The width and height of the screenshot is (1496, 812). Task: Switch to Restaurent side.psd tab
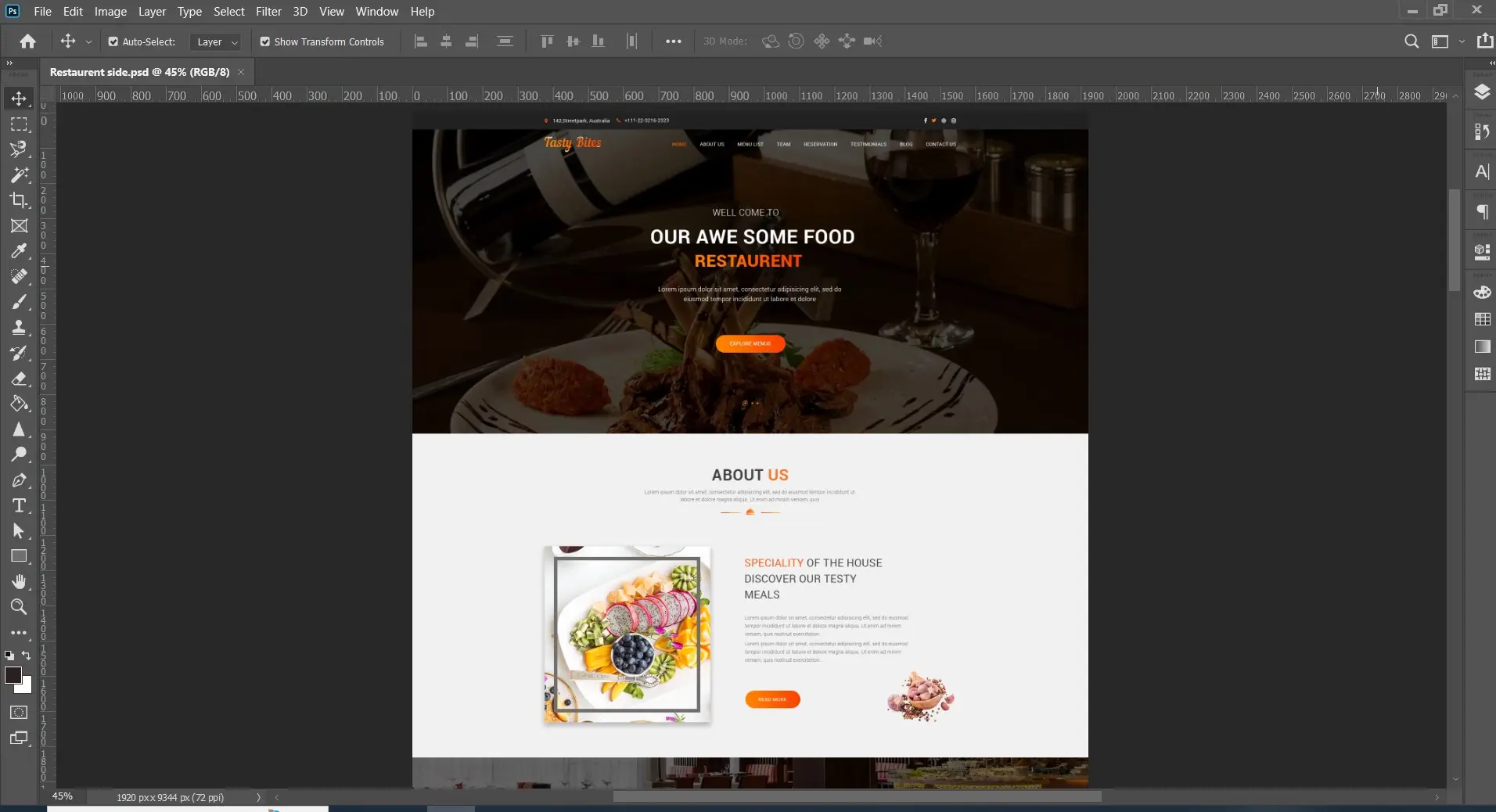[139, 72]
